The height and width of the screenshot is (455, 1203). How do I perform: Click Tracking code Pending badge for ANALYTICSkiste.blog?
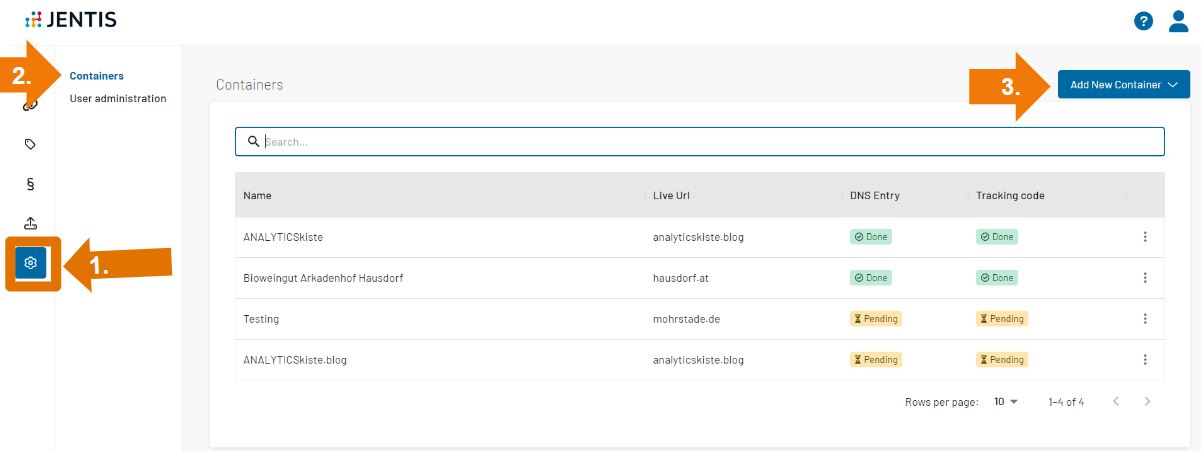[1002, 360]
